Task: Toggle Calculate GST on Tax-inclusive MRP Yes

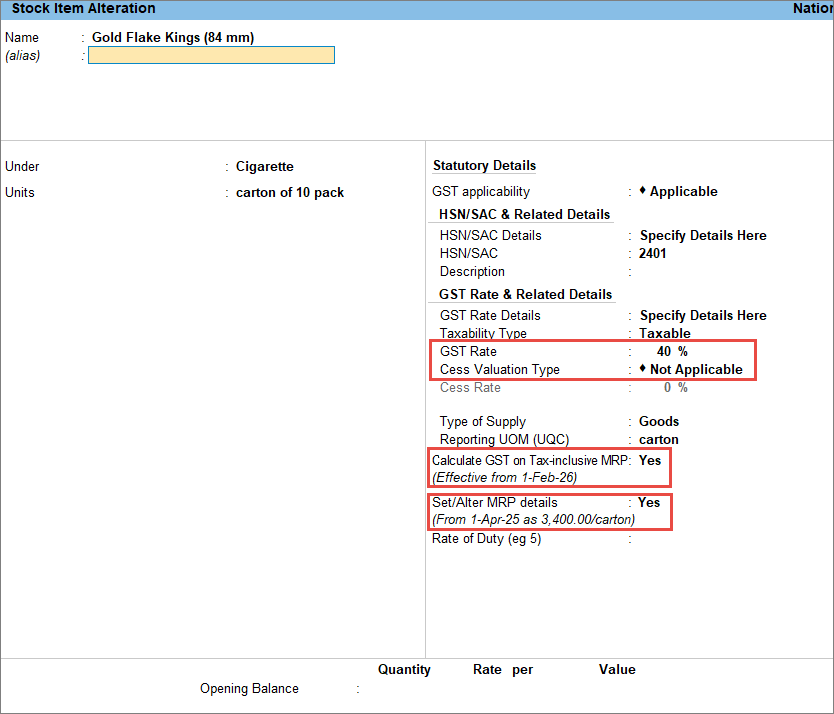Action: [x=650, y=460]
